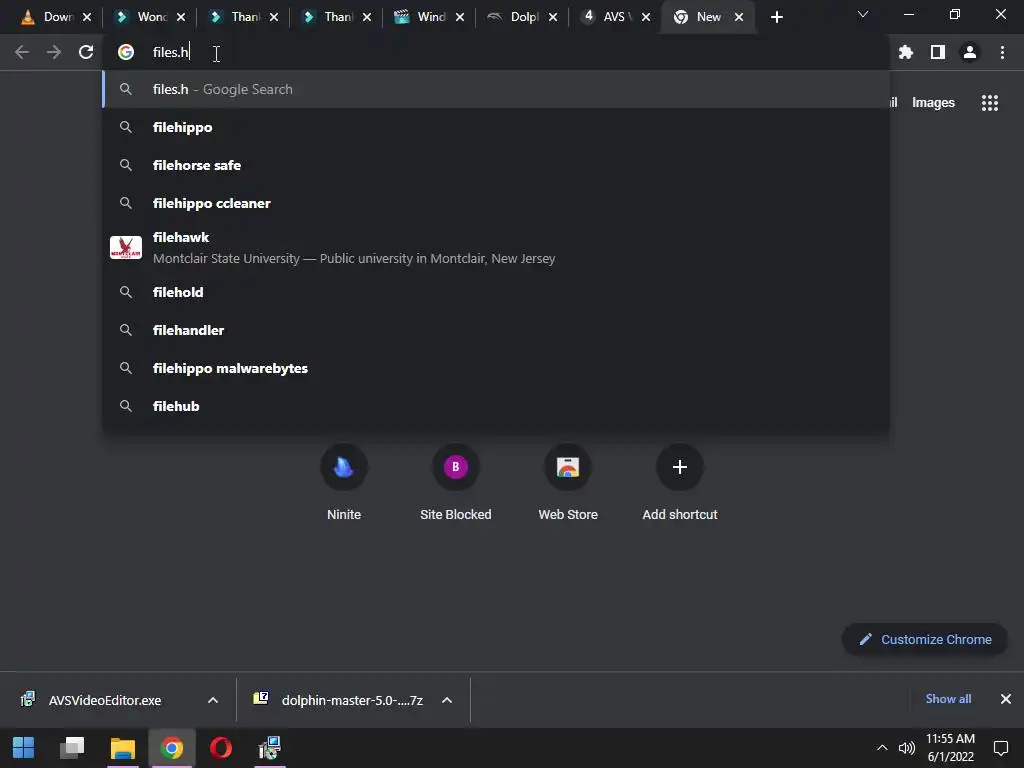Viewport: 1024px width, 768px height.
Task: Open Chrome's three-dot menu
Action: pyautogui.click(x=1002, y=52)
